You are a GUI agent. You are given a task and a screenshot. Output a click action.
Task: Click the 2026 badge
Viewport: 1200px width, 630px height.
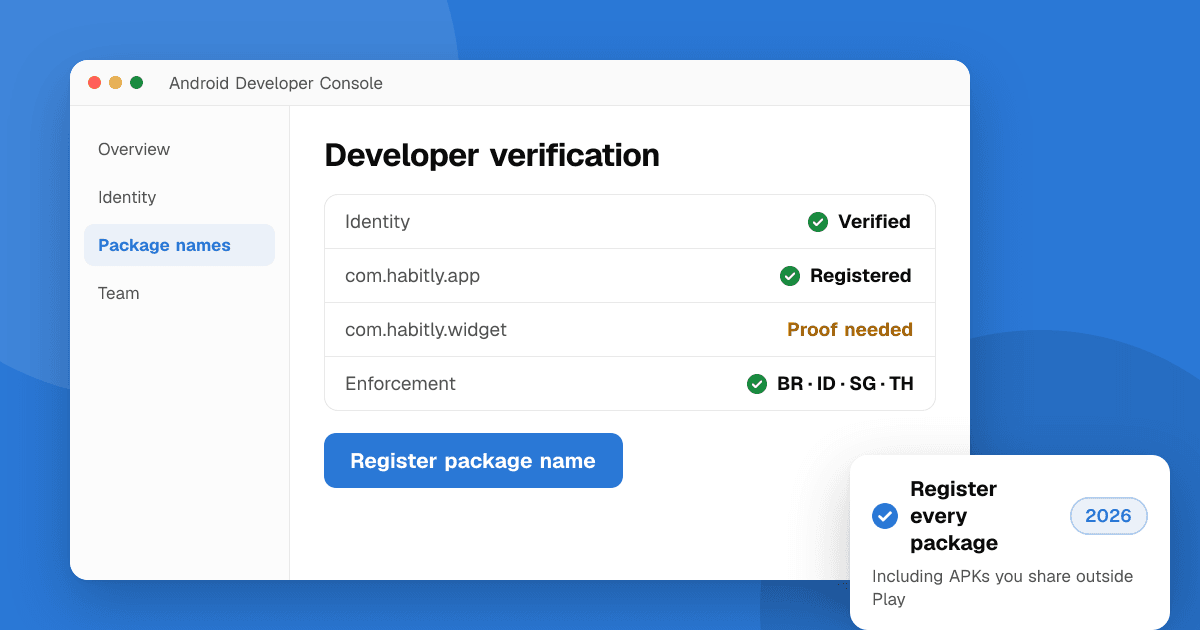coord(1108,516)
